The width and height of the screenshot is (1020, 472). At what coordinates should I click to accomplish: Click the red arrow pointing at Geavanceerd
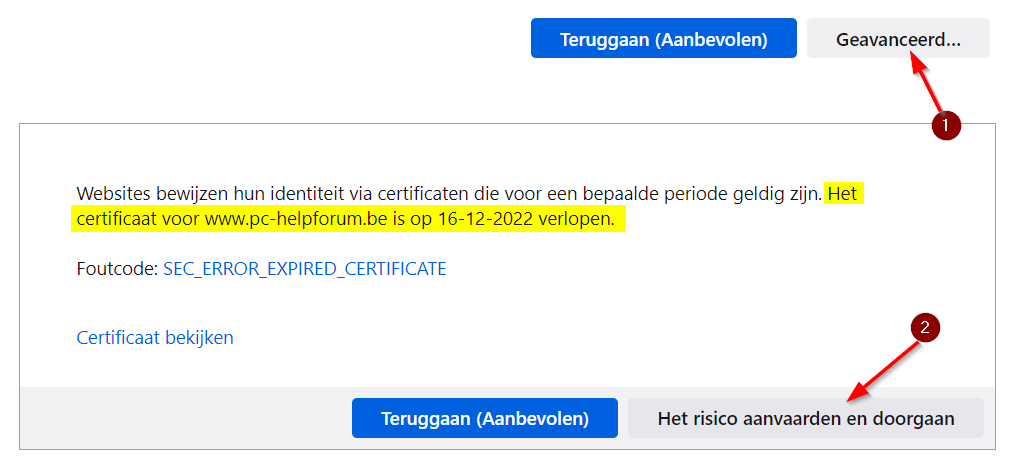point(928,87)
